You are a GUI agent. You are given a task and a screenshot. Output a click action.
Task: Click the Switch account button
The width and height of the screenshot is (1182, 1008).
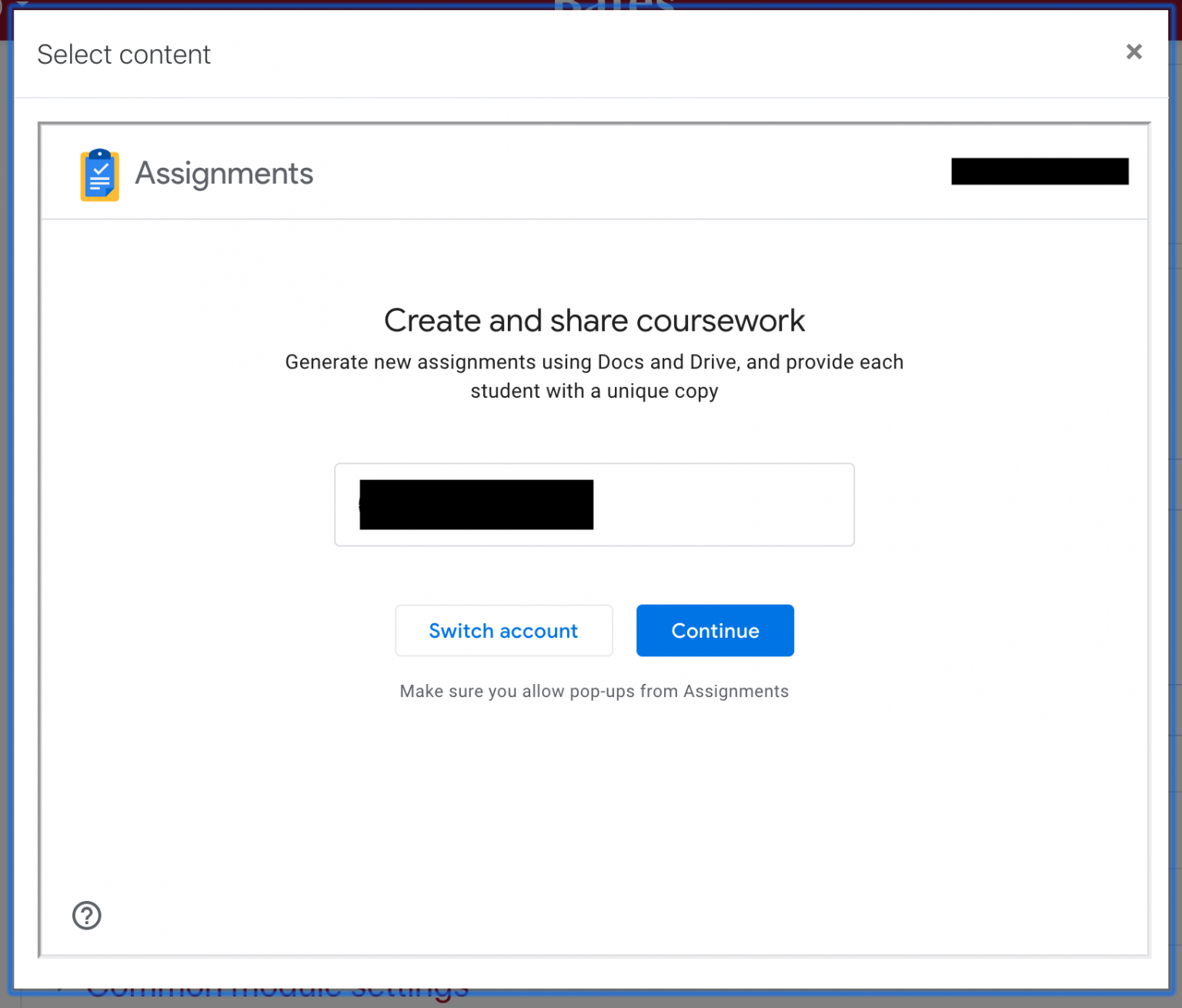point(503,631)
